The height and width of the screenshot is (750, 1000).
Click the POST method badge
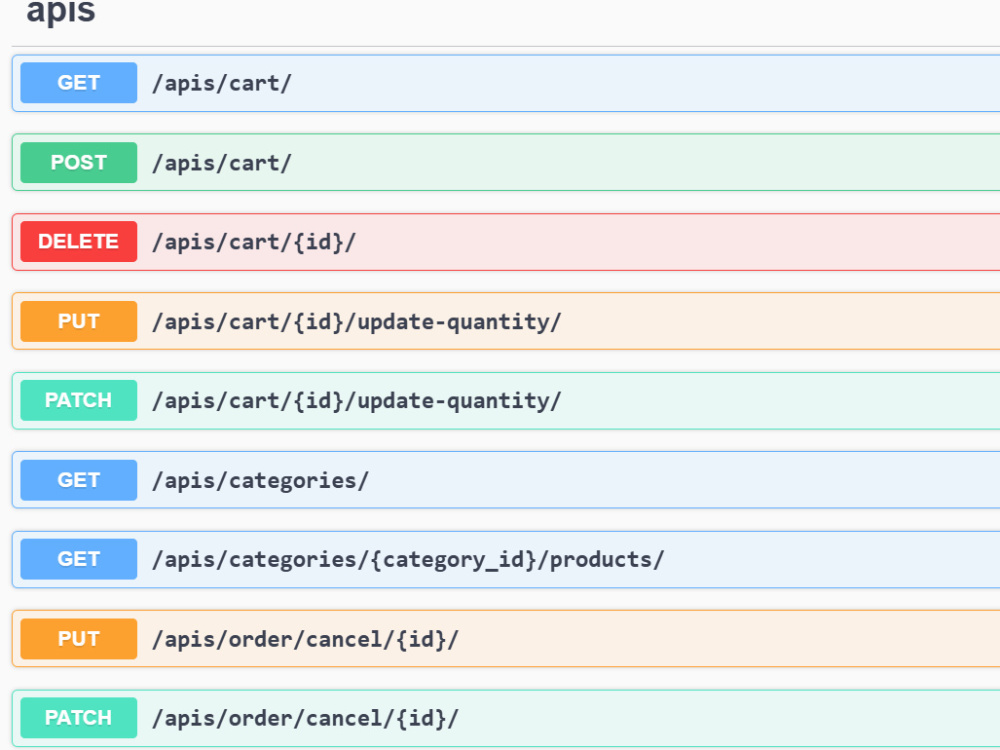pos(78,163)
